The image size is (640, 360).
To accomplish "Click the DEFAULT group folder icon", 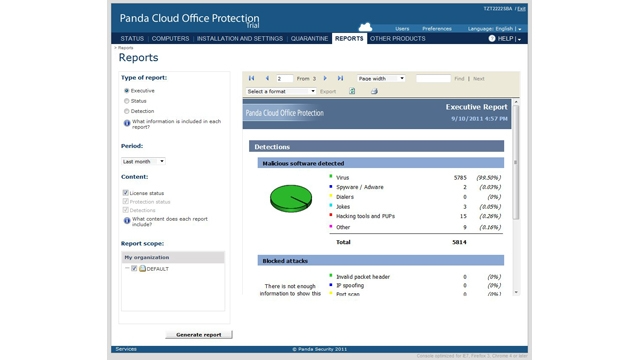I will click(142, 269).
